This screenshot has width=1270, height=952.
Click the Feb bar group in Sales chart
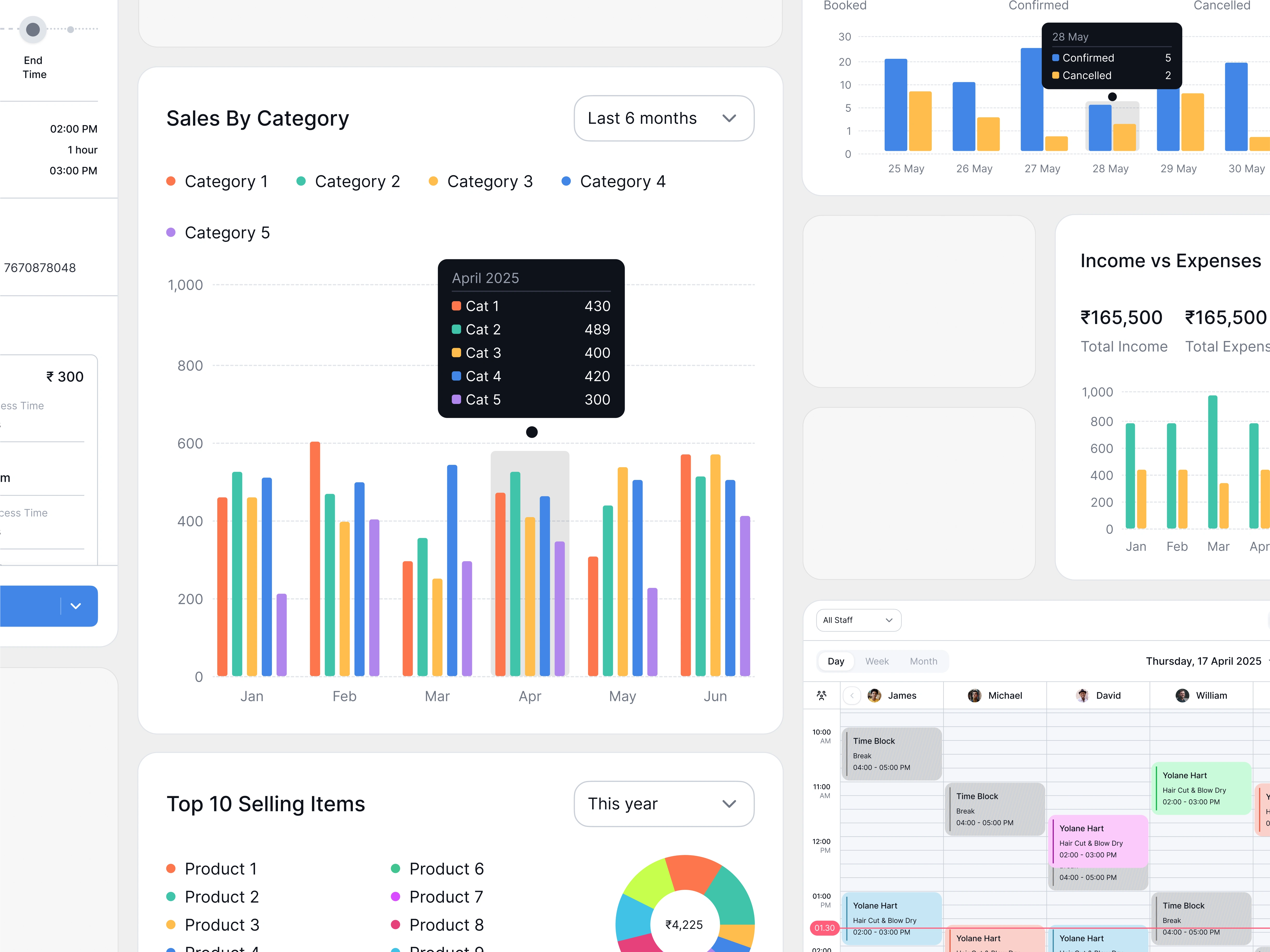(x=344, y=559)
